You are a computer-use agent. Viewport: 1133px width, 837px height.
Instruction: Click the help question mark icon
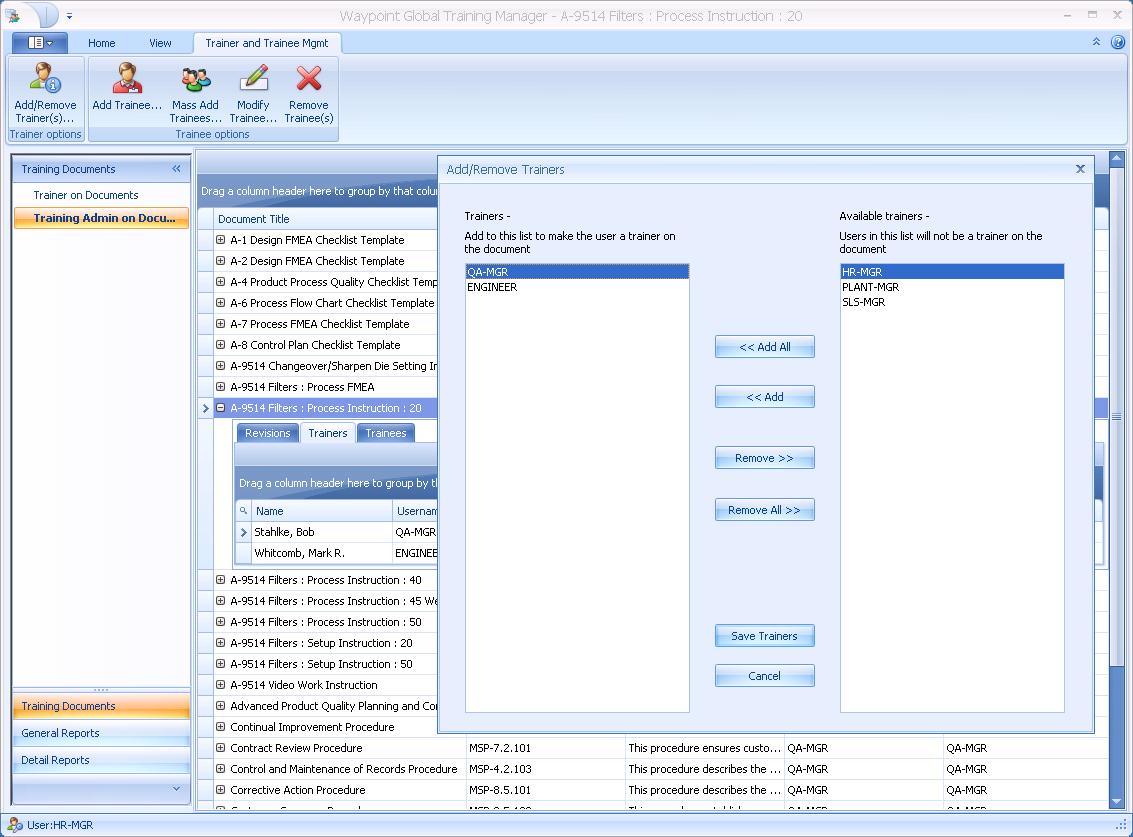(x=1117, y=42)
